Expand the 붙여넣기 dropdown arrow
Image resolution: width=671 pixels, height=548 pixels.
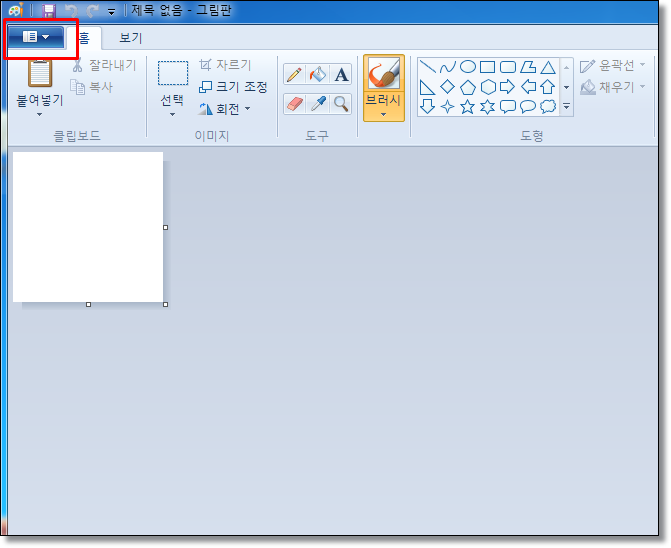[x=39, y=114]
